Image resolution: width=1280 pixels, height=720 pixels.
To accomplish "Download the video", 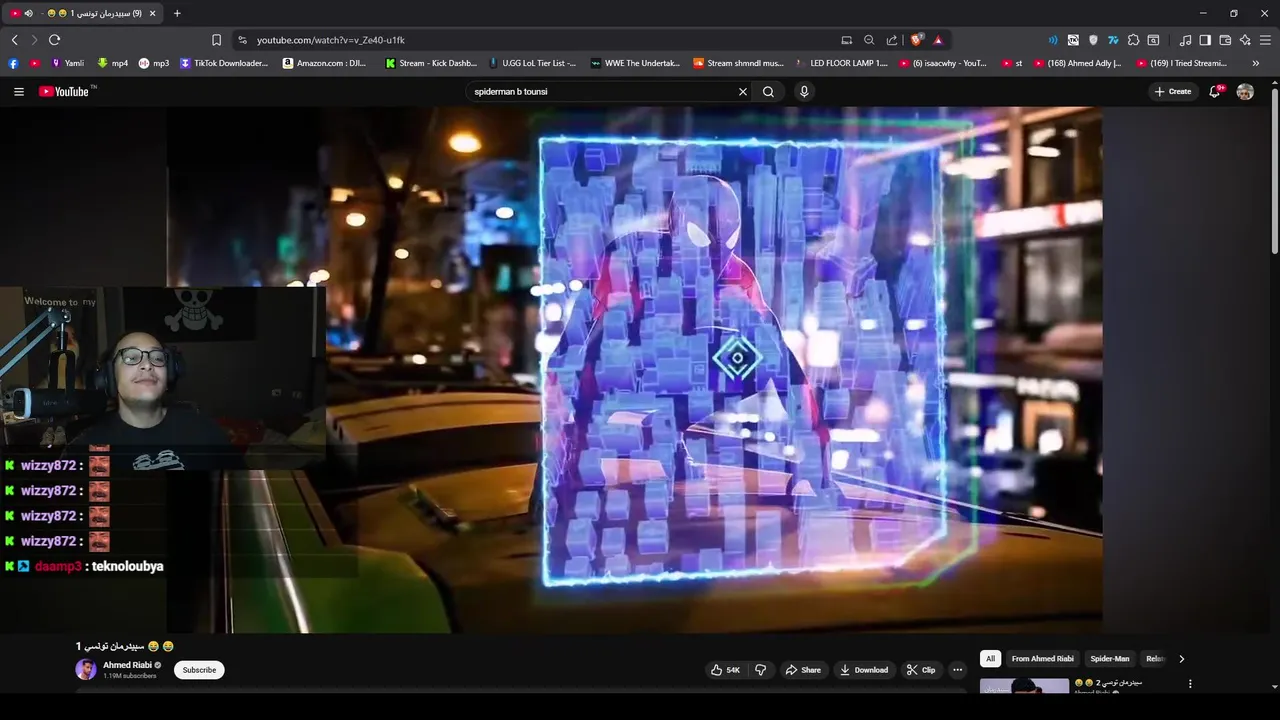I will point(864,670).
